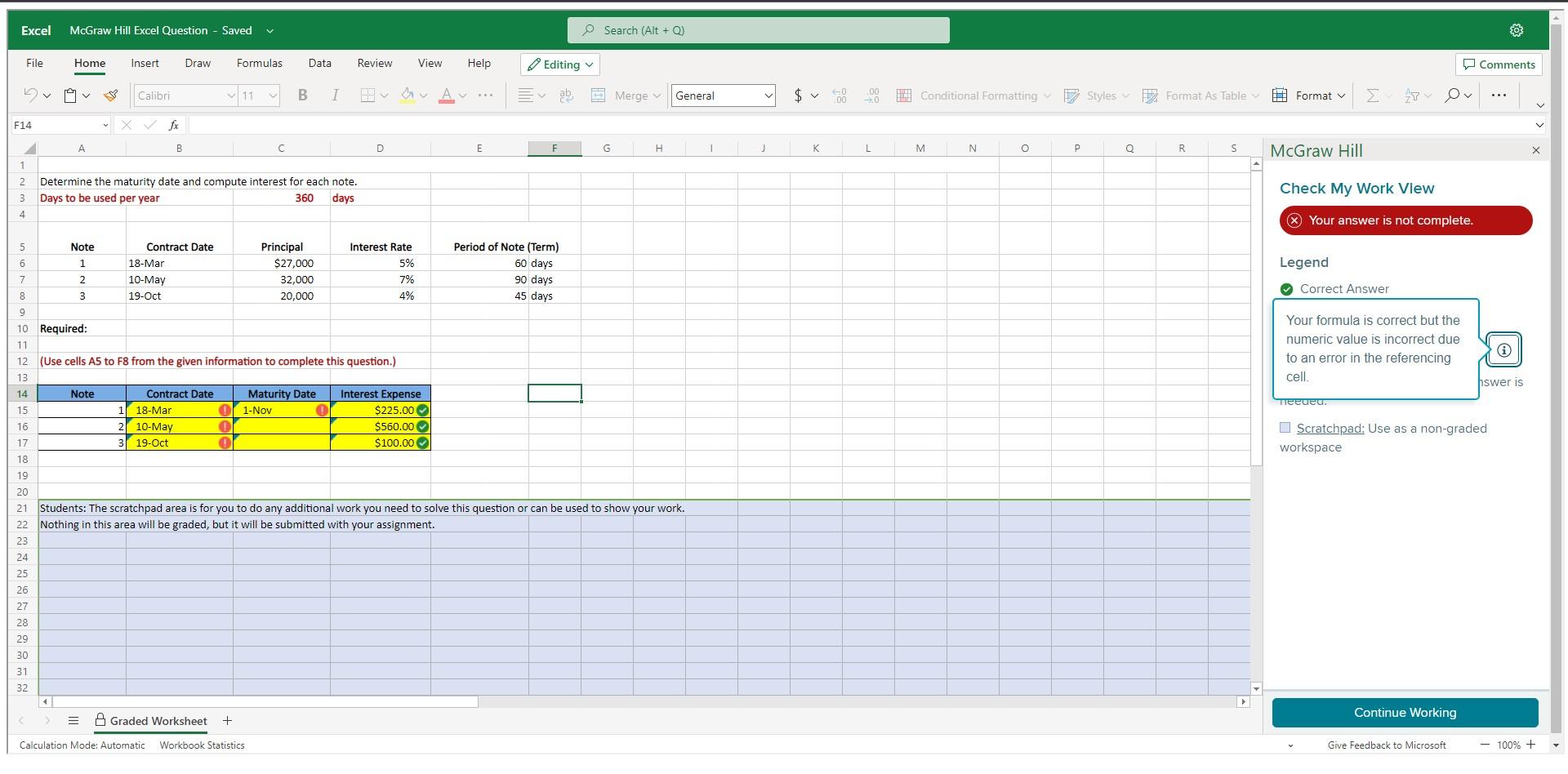
Task: Open Workbook Statistics in status bar
Action: pos(202,745)
